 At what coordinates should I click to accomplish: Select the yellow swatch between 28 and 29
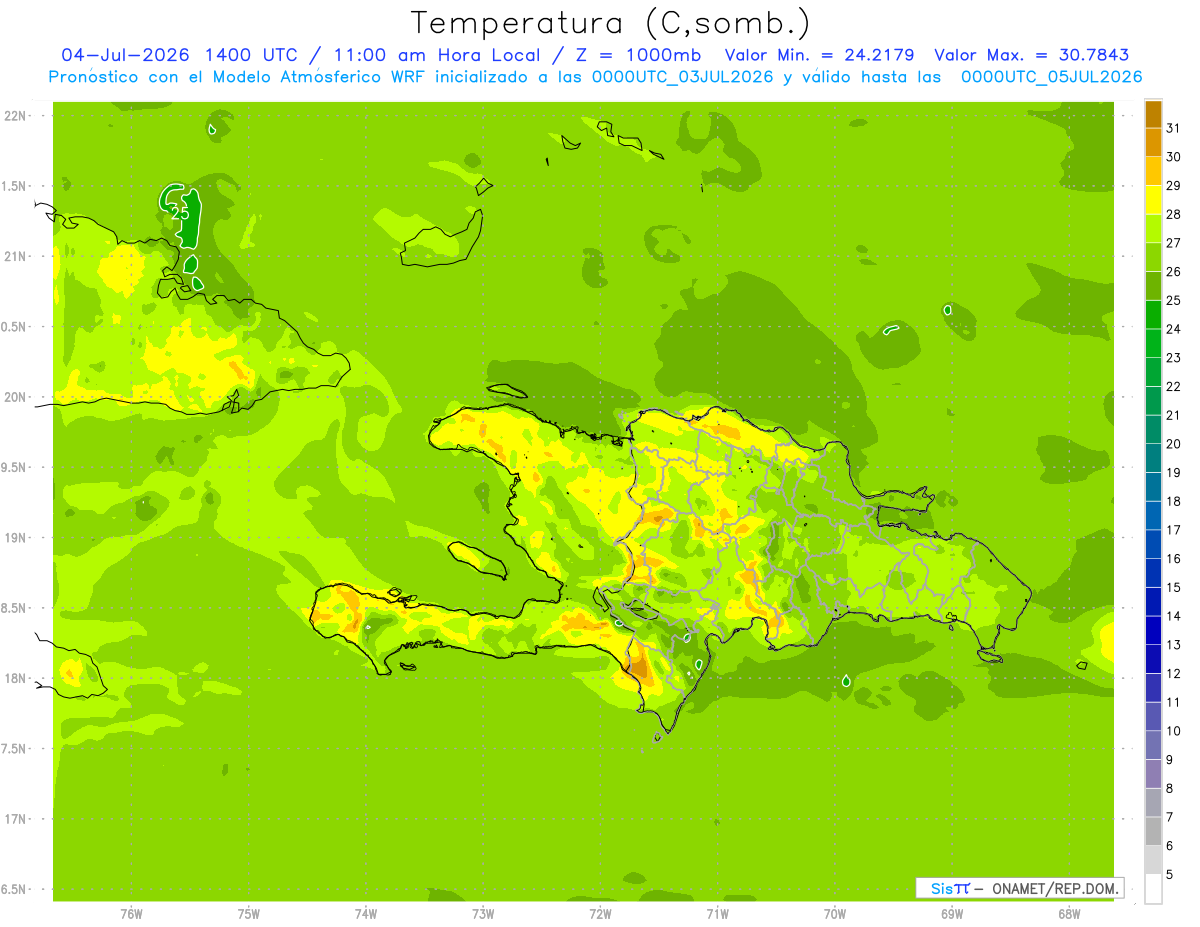click(1153, 200)
